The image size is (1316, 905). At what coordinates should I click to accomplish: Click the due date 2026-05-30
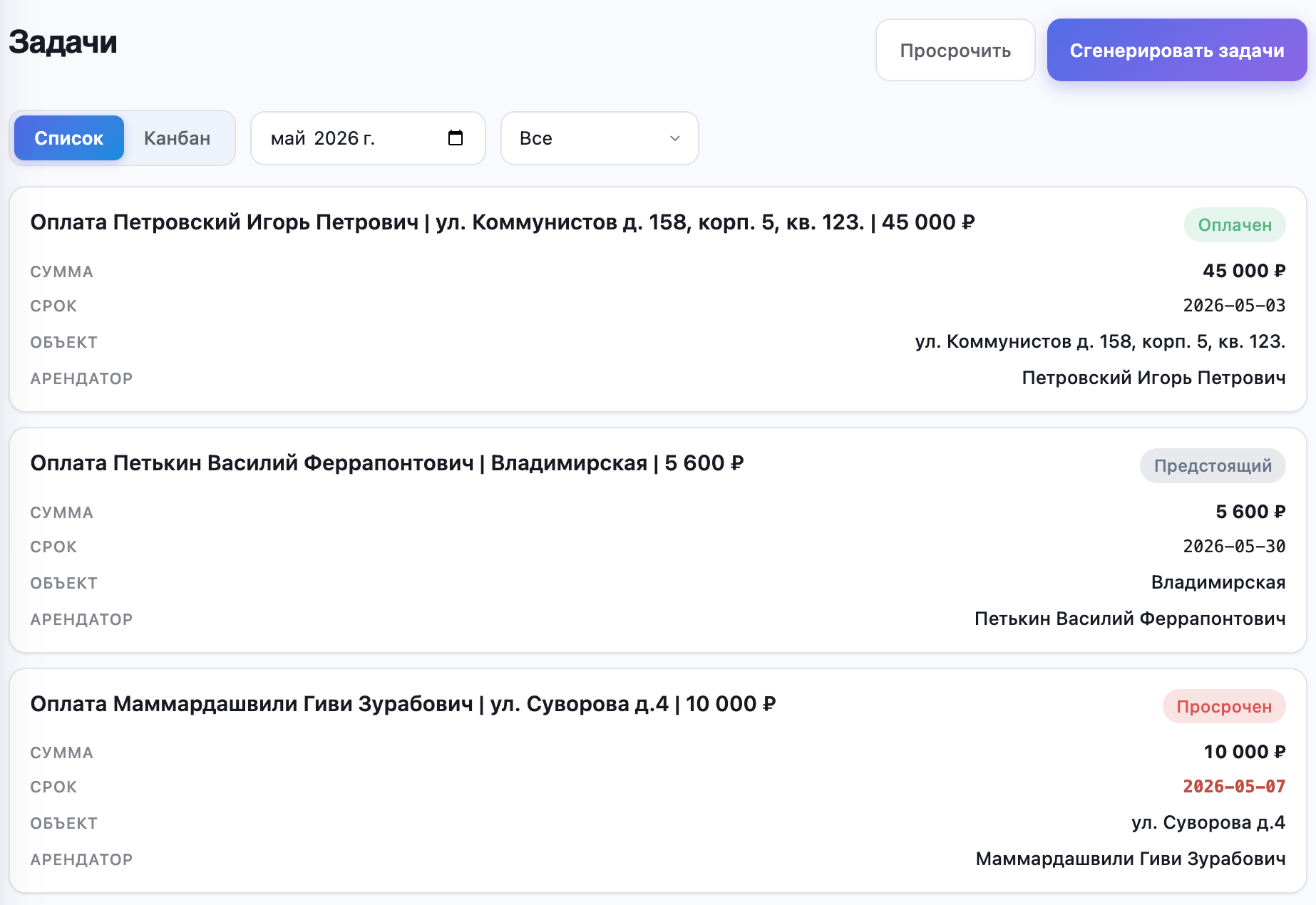pyautogui.click(x=1234, y=547)
